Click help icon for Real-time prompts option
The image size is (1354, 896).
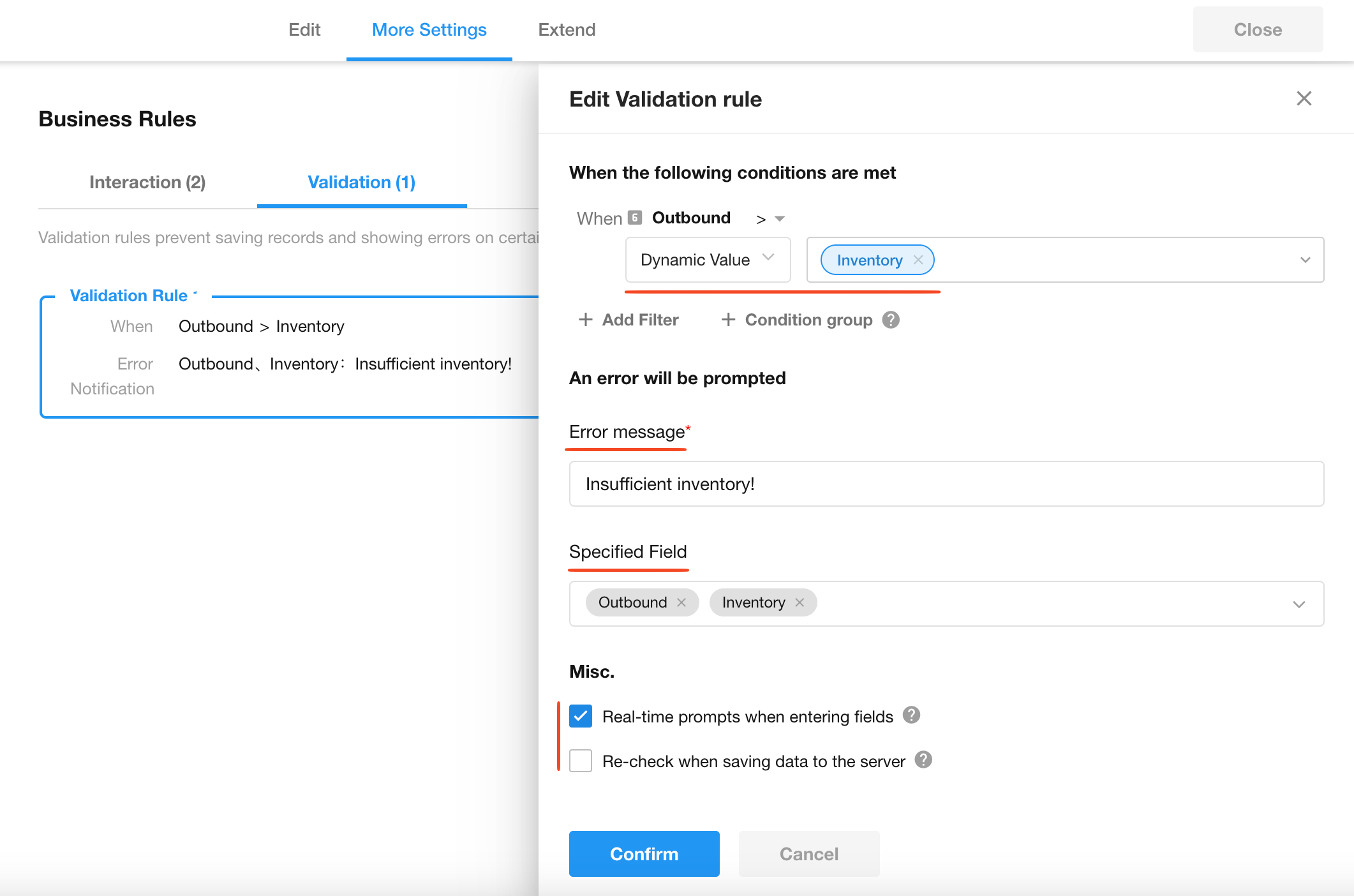pos(911,715)
